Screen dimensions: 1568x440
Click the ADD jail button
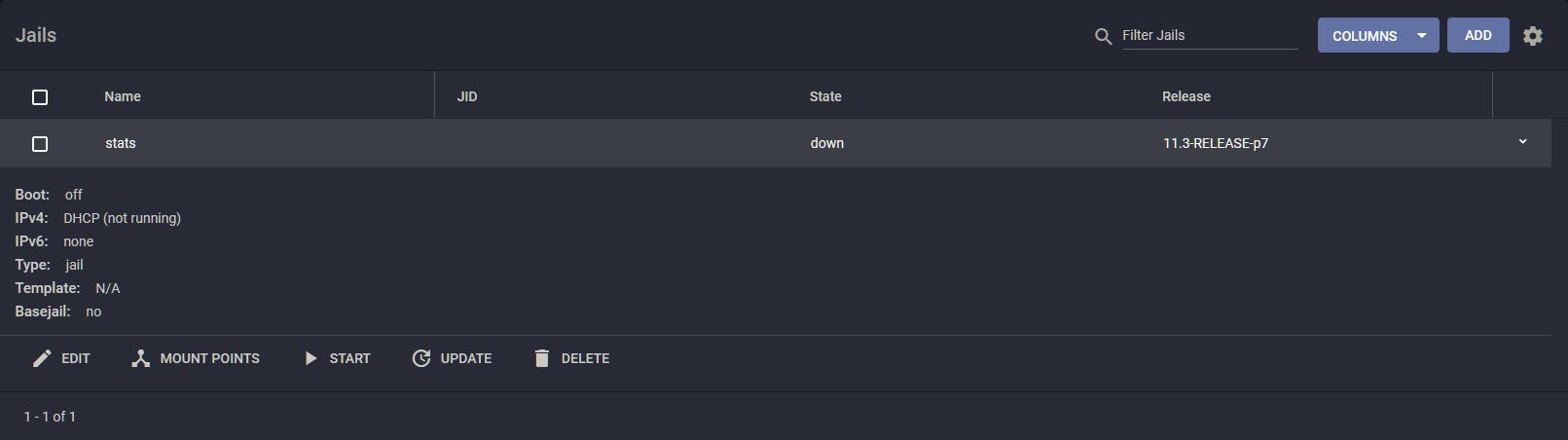(x=1478, y=35)
